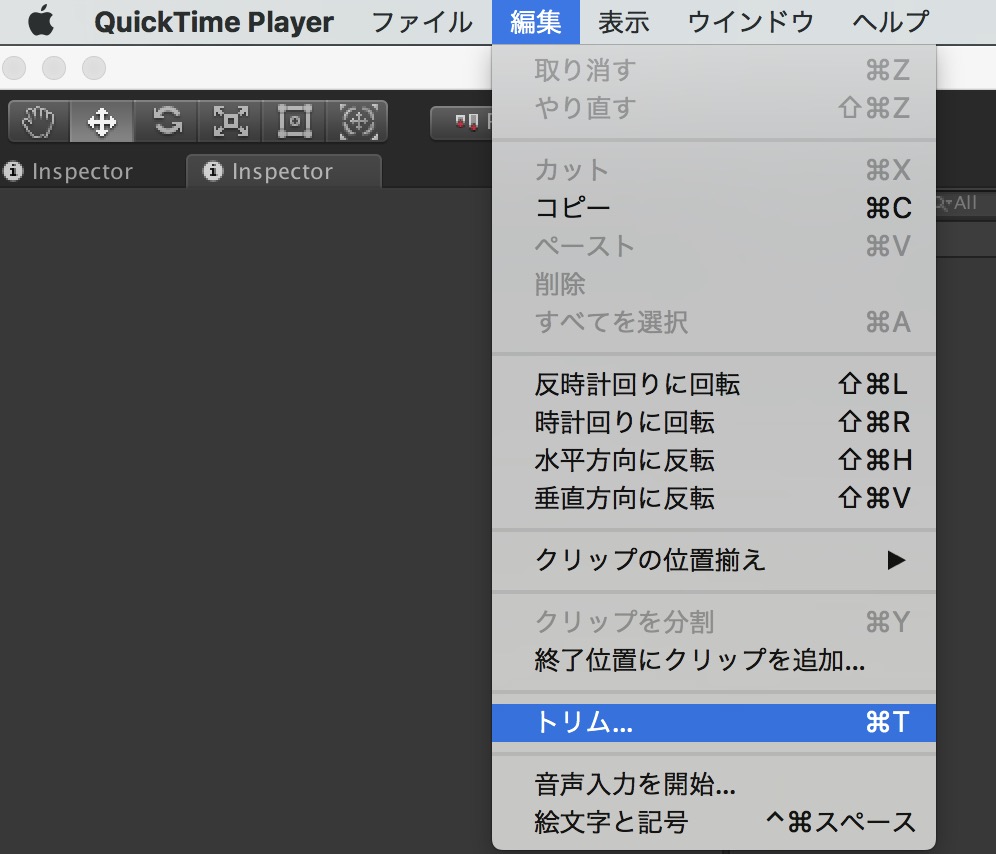Screen dimensions: 996x854
Task: Select the combined Transform tool
Action: click(358, 121)
